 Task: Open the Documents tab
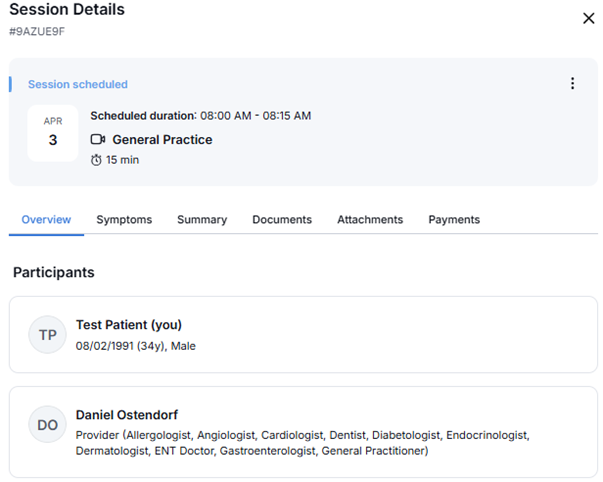click(x=282, y=220)
